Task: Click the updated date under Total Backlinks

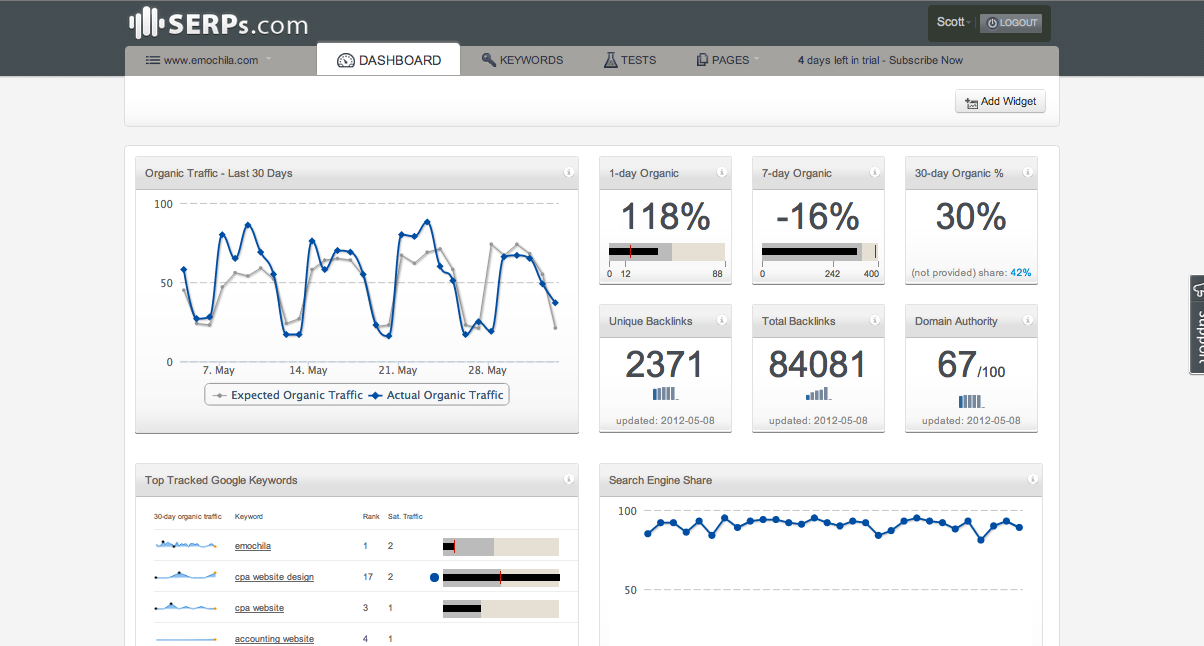Action: [x=818, y=421]
